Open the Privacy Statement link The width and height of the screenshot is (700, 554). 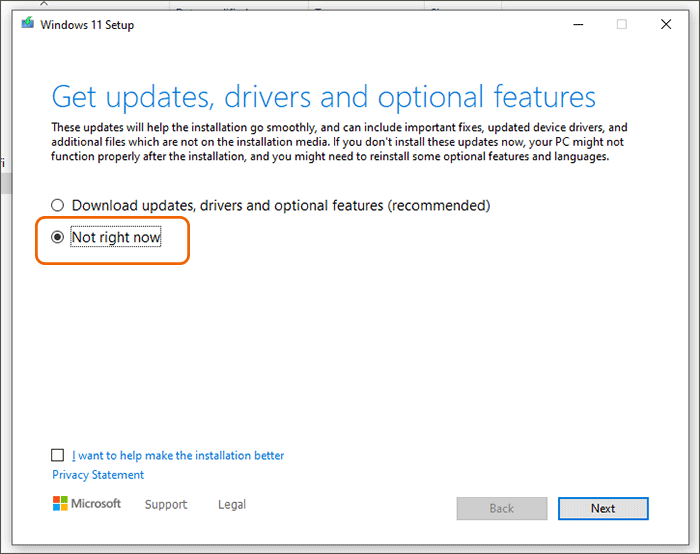pos(98,475)
